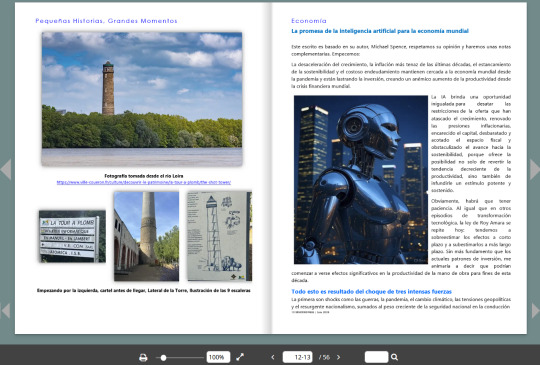Click the title 'La promesa de la inteligencia artificial'
The image size is (540, 365).
coord(380,31)
